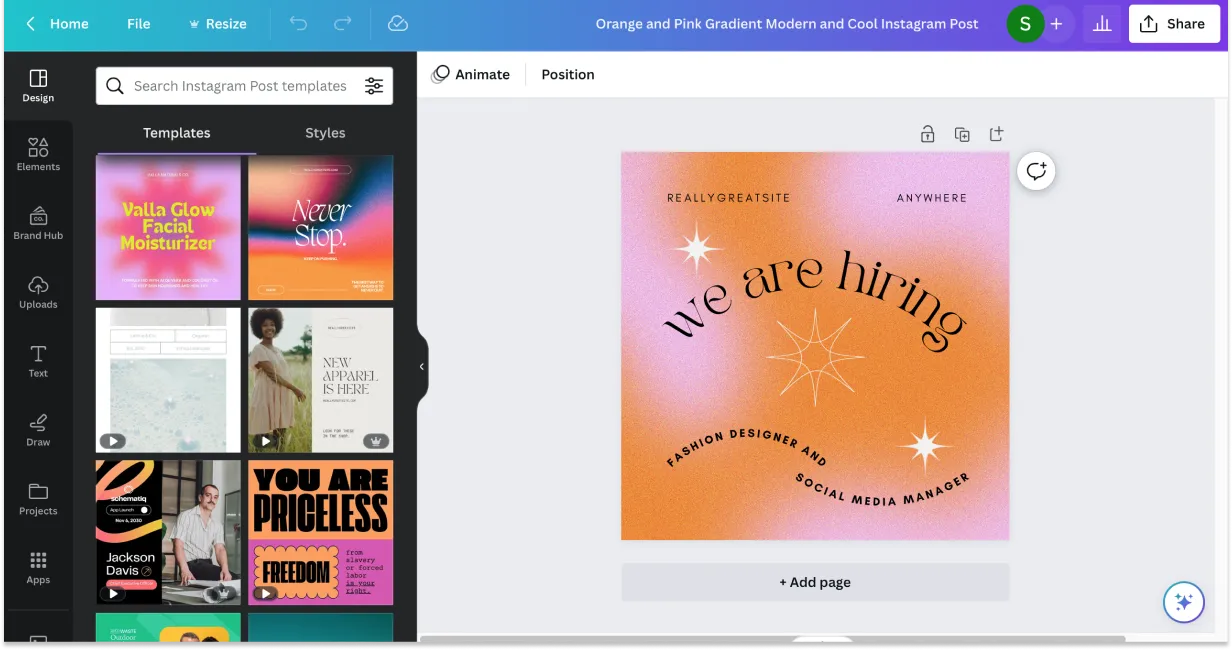Open the user avatar S
Image resolution: width=1232 pixels, height=650 pixels.
point(1025,24)
